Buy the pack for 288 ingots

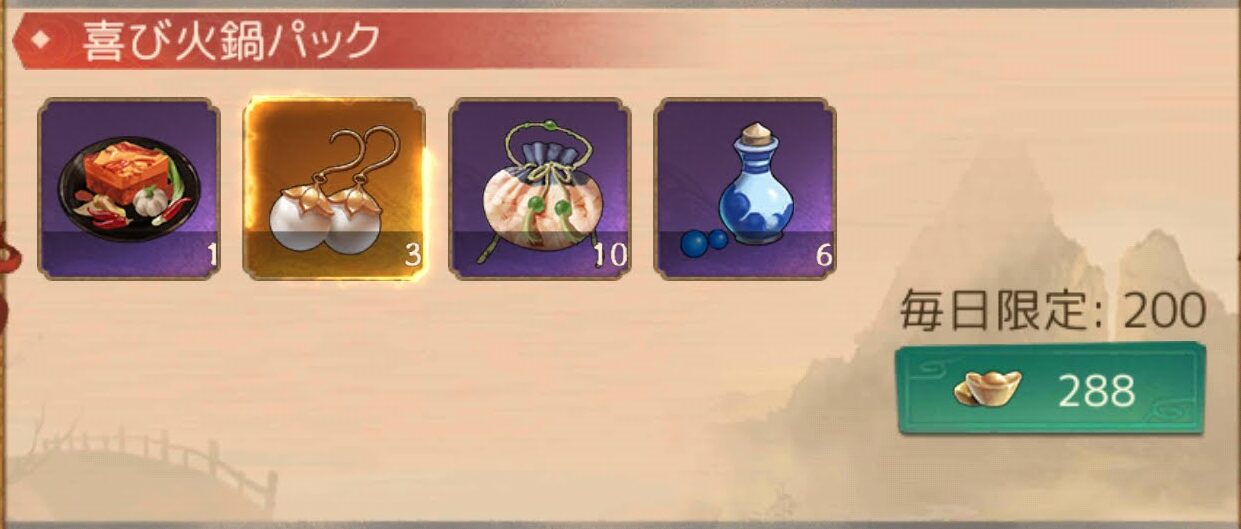point(1051,389)
